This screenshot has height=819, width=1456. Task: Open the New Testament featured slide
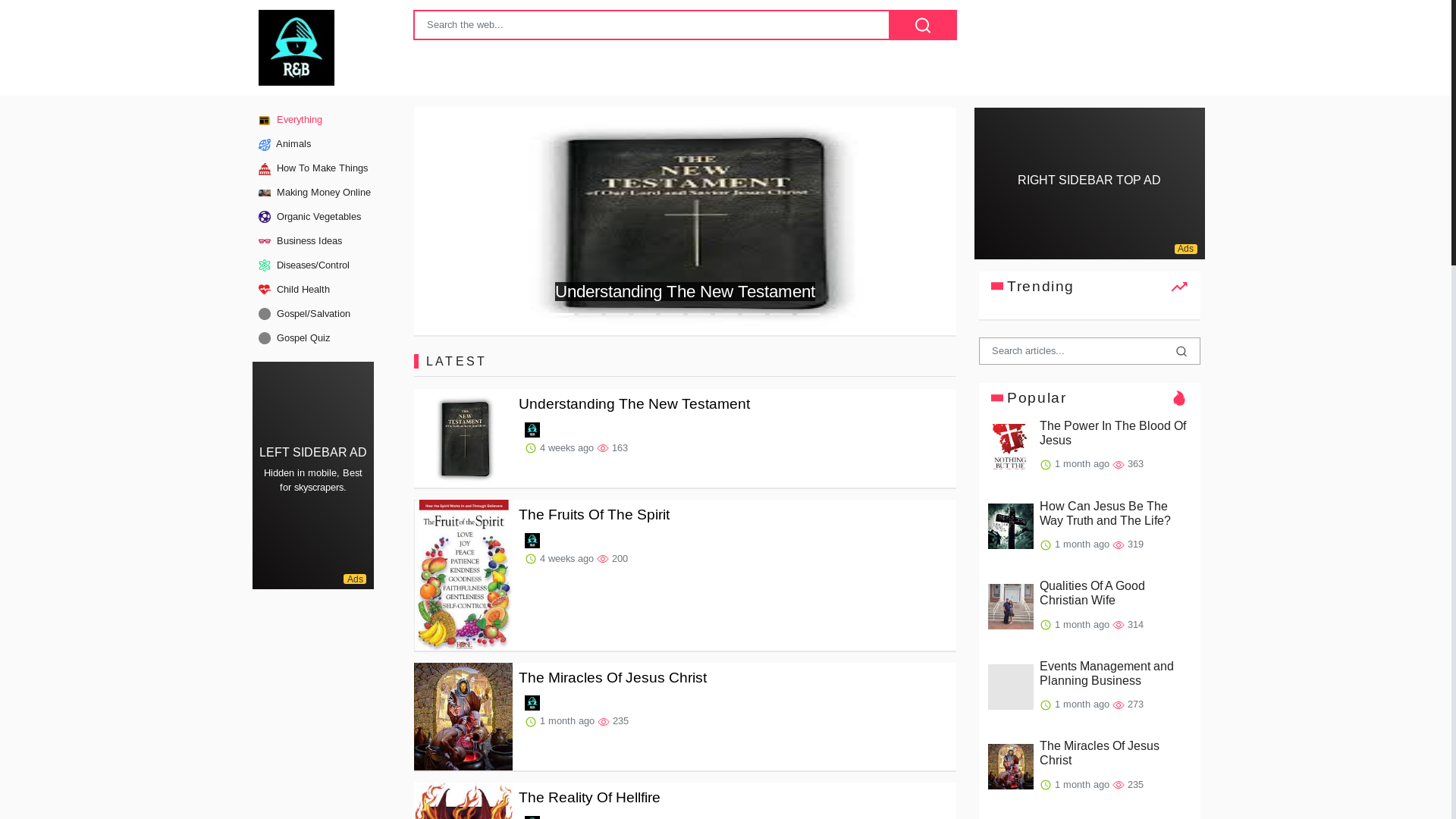pos(685,221)
